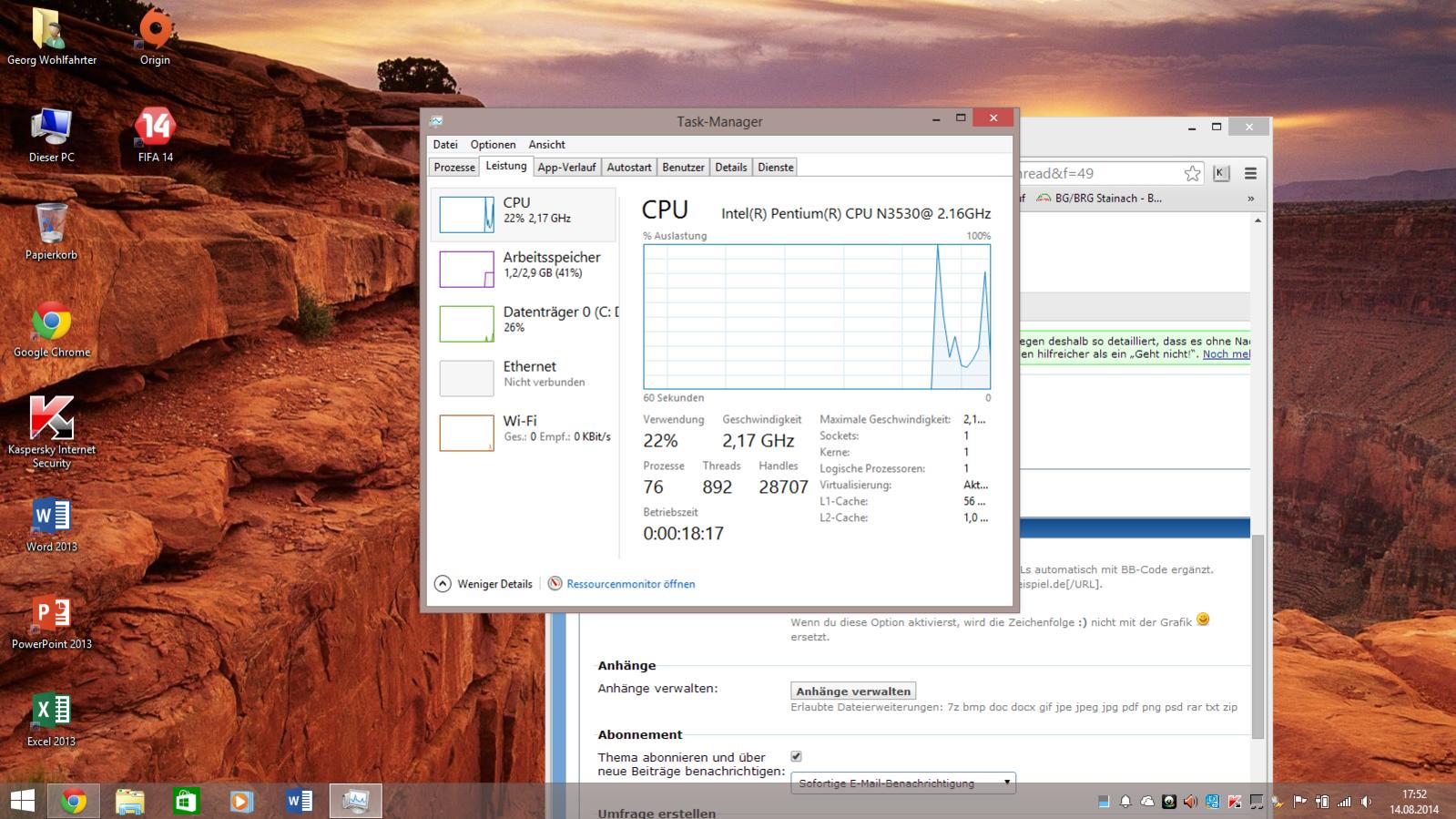The width and height of the screenshot is (1456, 819).
Task: Open the Windows Store taskbar icon
Action: [x=186, y=801]
